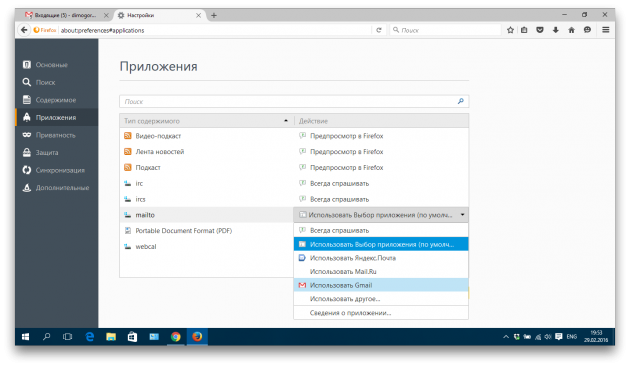Click Всегда спрашивать action for ircs
This screenshot has width=630, height=367.
(339, 199)
